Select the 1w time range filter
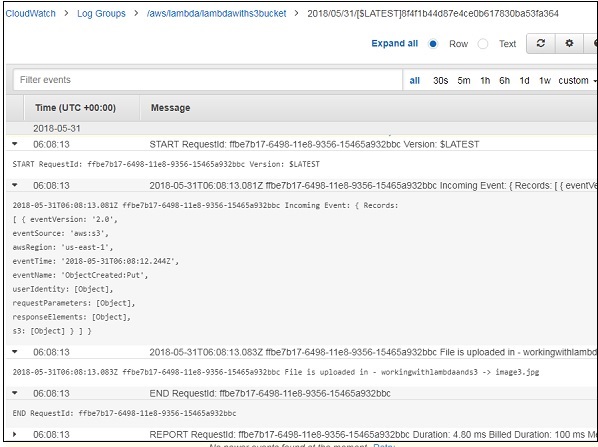 545,80
